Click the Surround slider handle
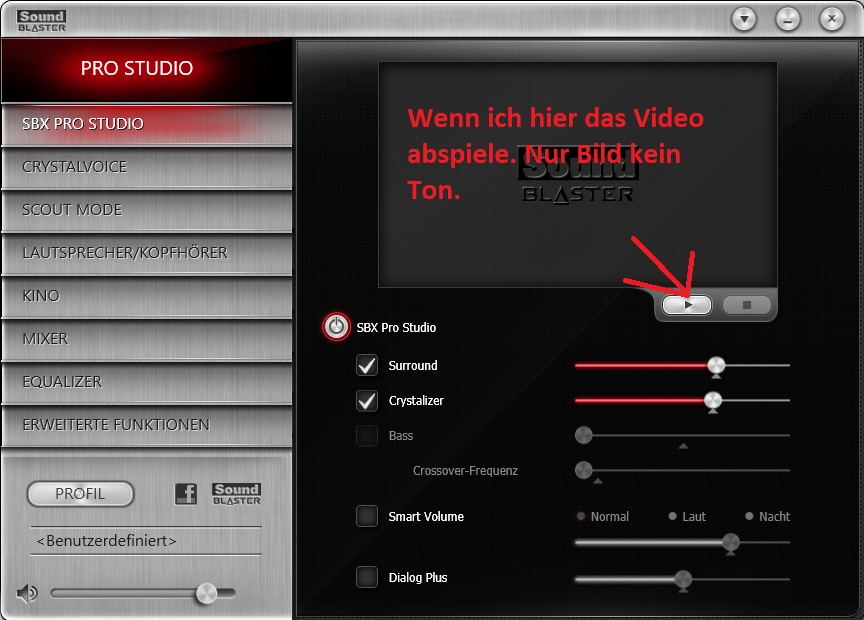Image resolution: width=864 pixels, height=620 pixels. coord(716,365)
